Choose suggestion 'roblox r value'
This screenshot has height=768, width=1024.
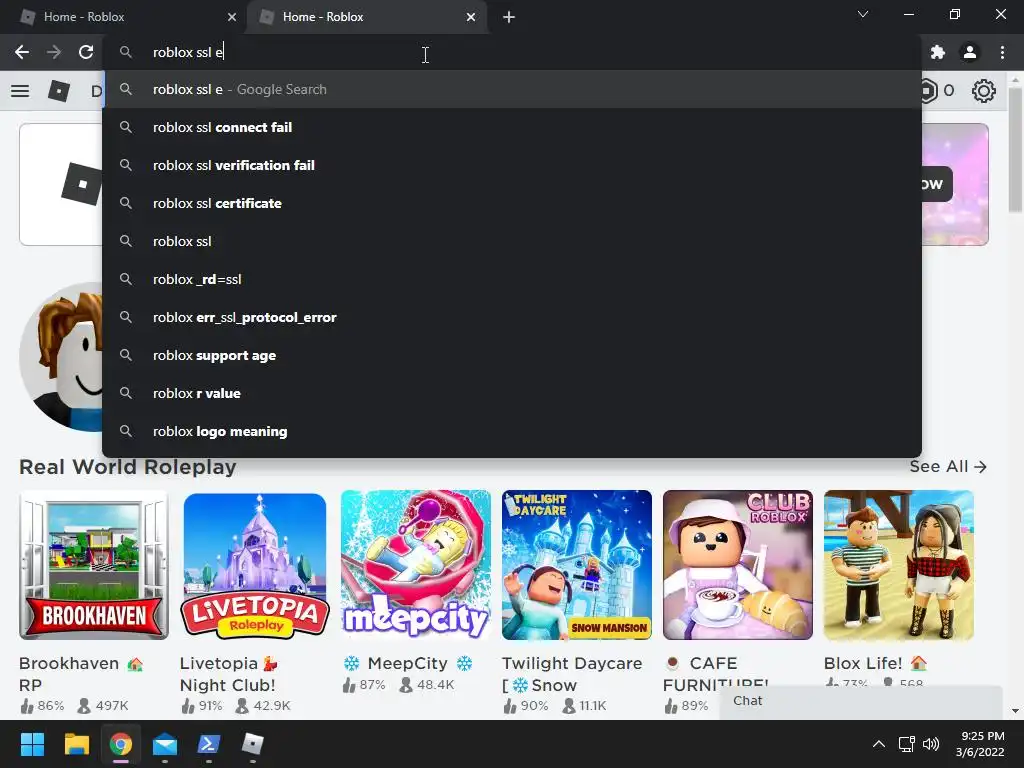512,393
